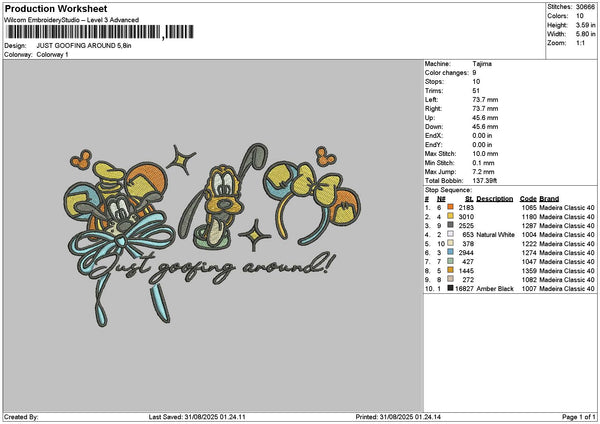Click the Color changes value 9
The height and width of the screenshot is (424, 600).
(x=474, y=73)
